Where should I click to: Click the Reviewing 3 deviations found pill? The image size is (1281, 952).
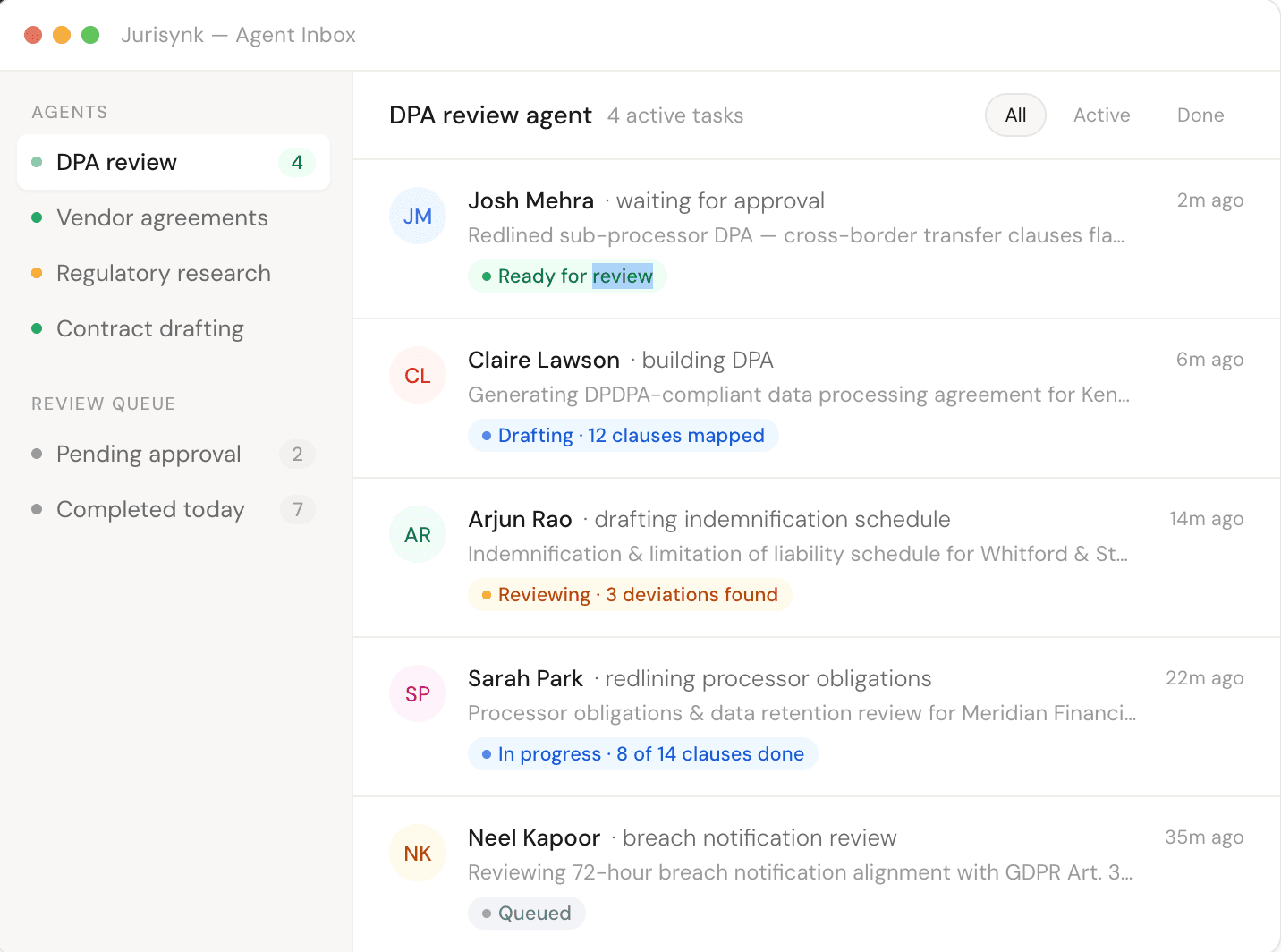click(x=630, y=595)
